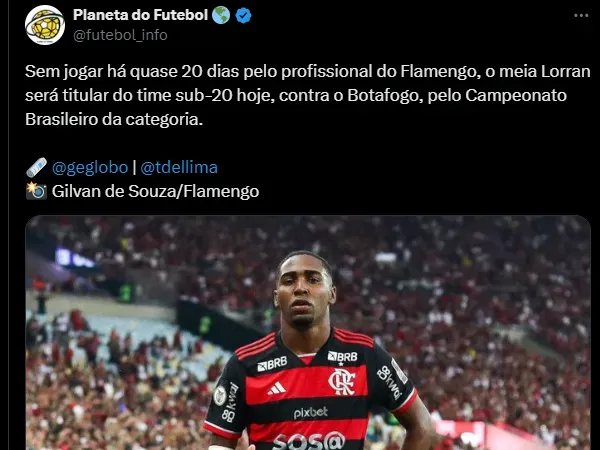
Task: Open the @tdellima mention
Action: pyautogui.click(x=179, y=168)
